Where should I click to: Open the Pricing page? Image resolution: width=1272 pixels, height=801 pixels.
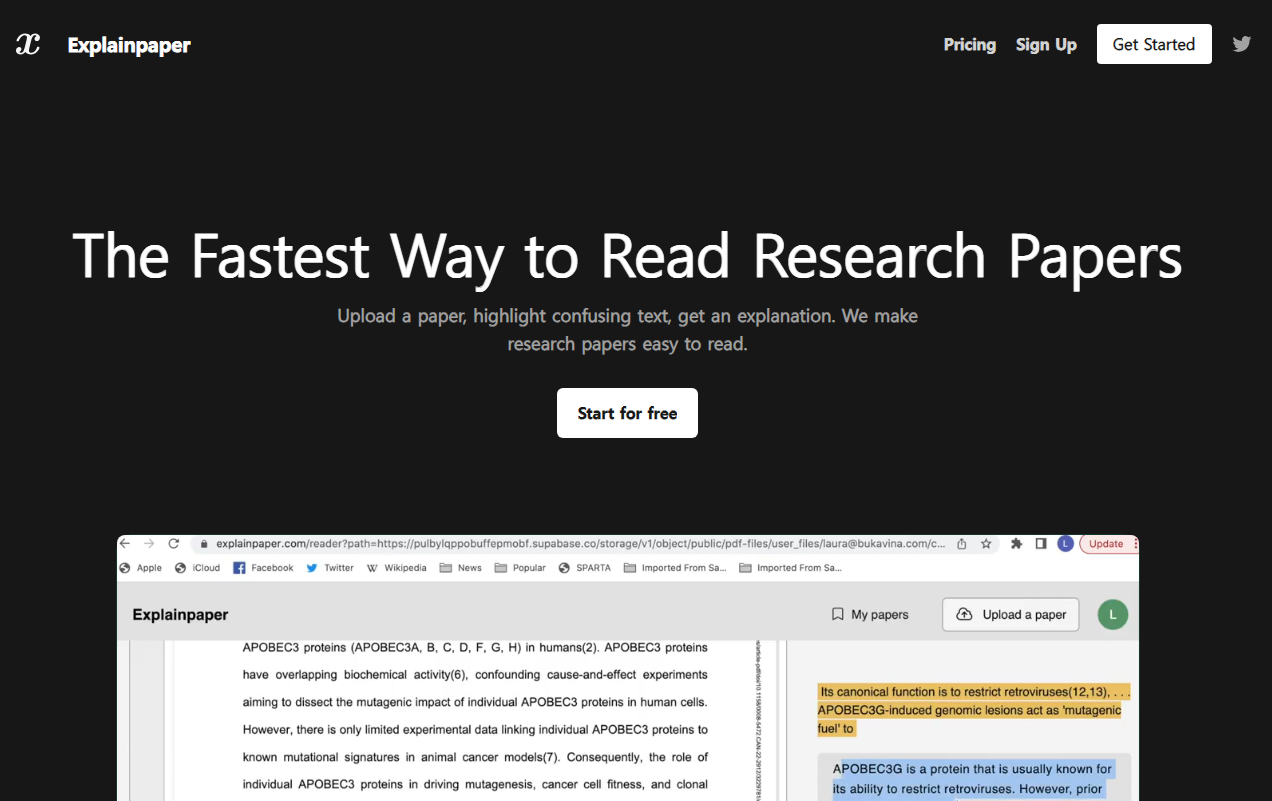pyautogui.click(x=969, y=44)
